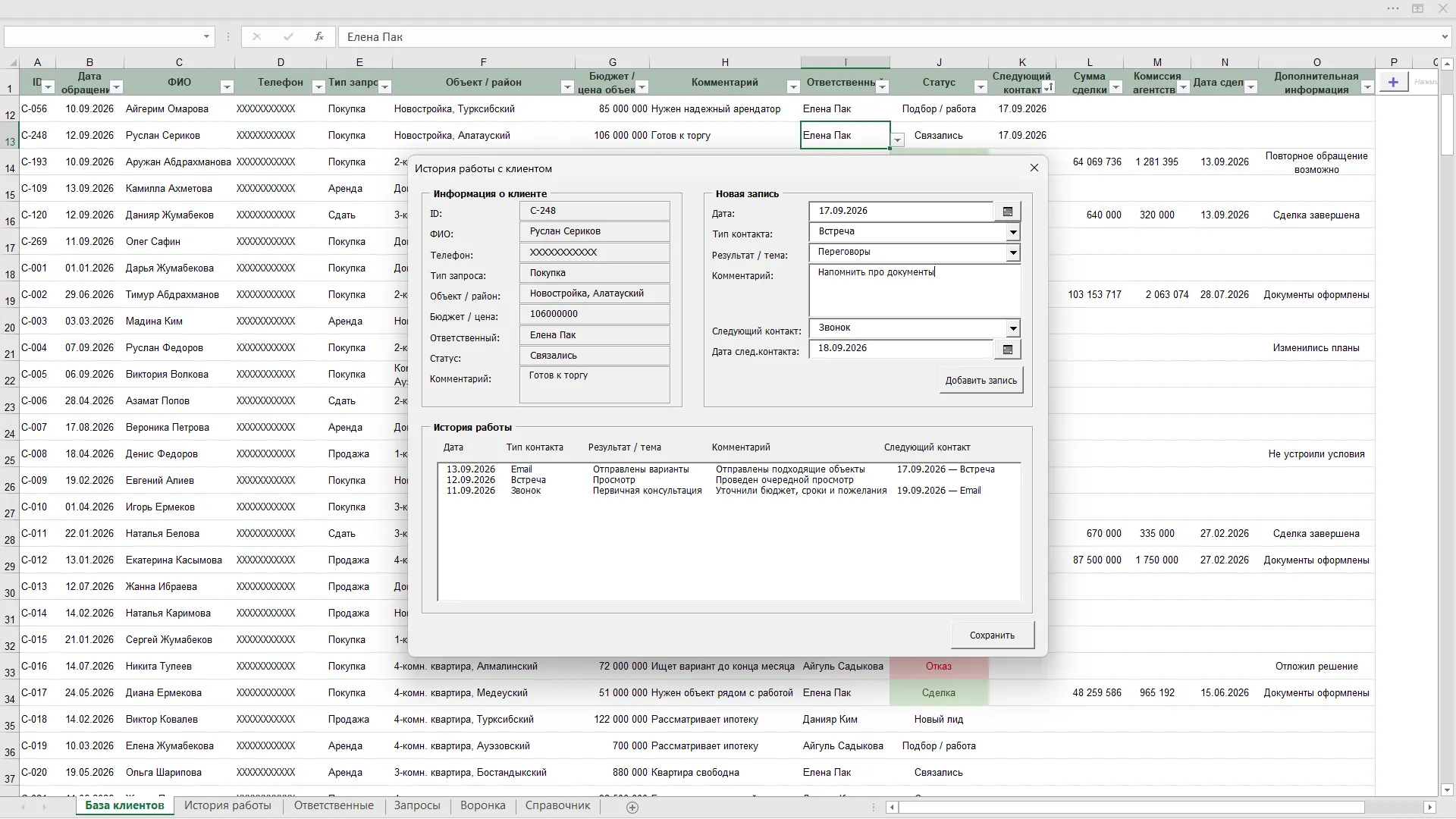
Task: Select the column H header
Action: click(725, 62)
